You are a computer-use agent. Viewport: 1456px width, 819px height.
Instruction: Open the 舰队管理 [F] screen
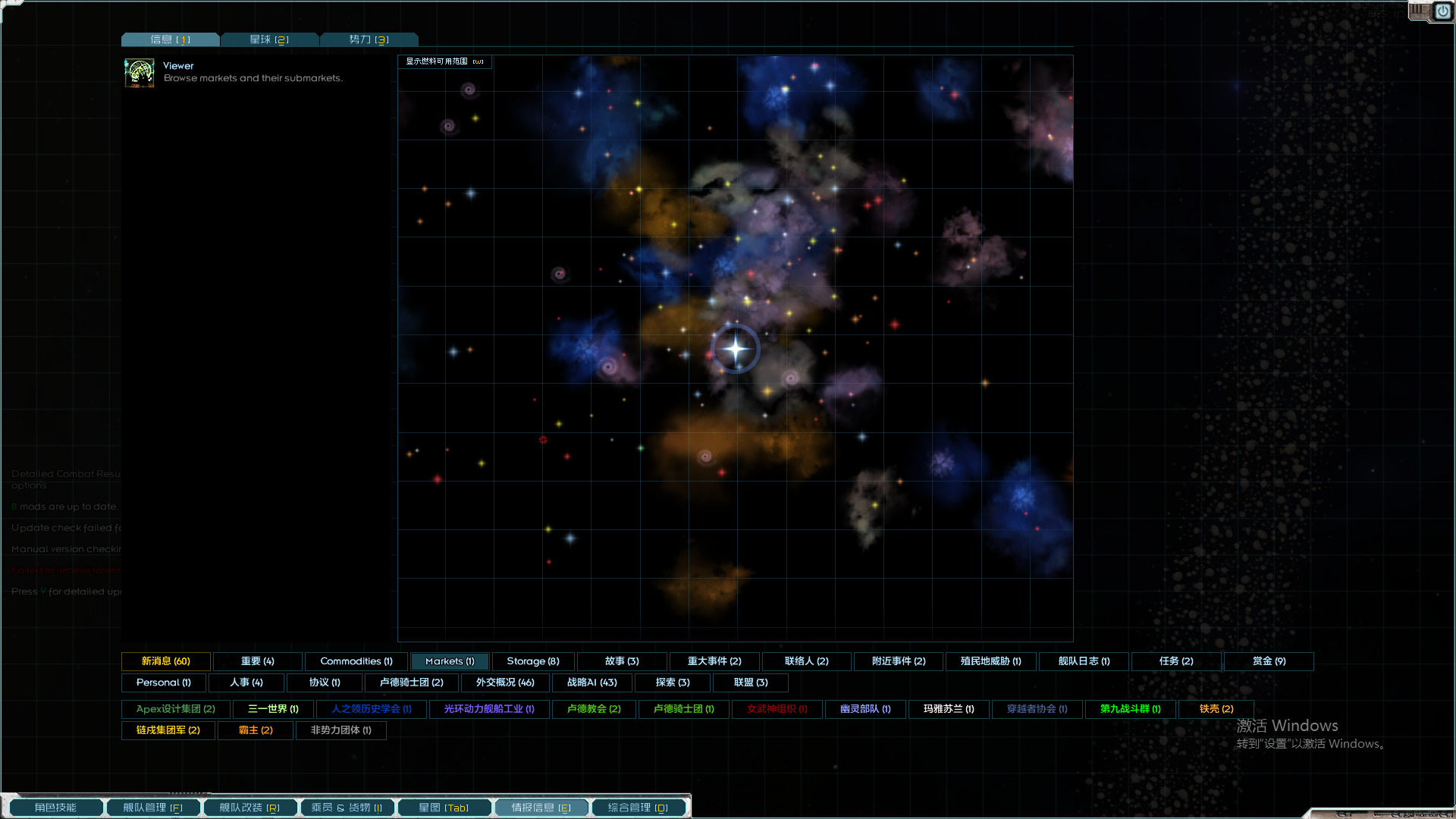[x=152, y=808]
